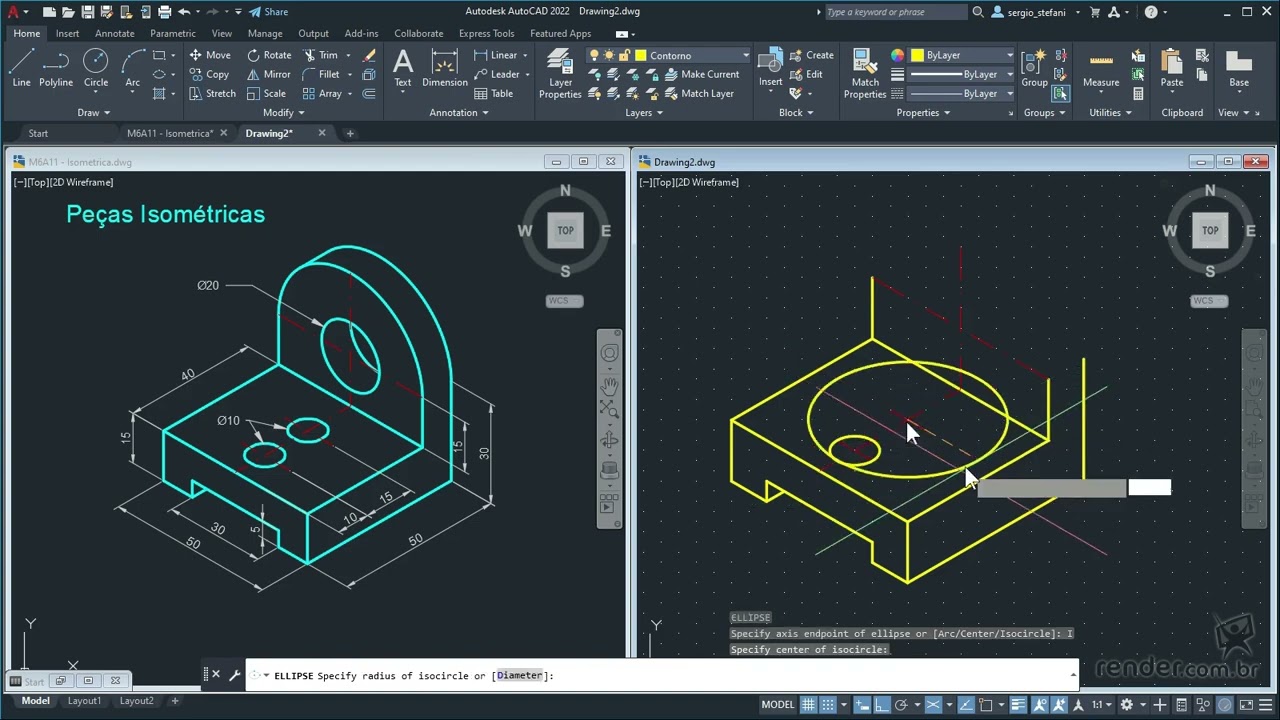Click the Share button
The width and height of the screenshot is (1280, 720).
point(269,12)
